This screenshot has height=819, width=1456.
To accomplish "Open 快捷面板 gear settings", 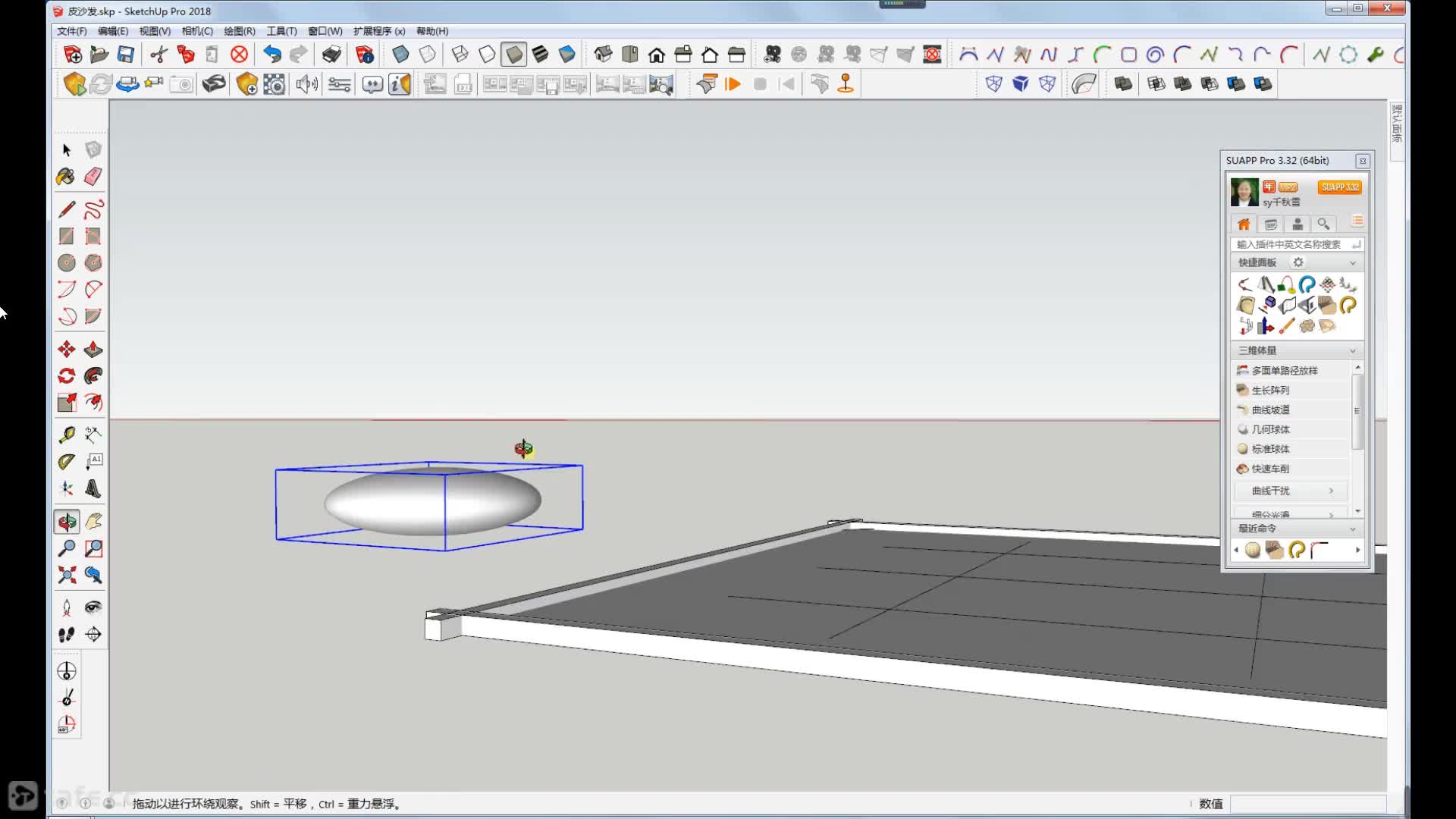I will [x=1298, y=262].
